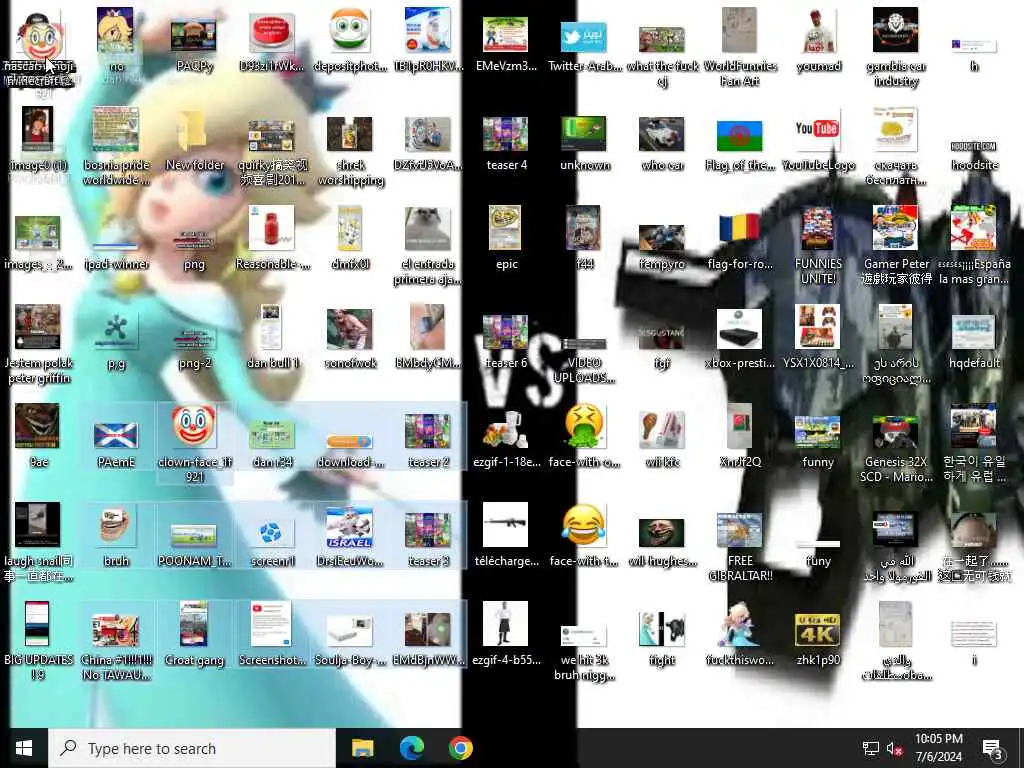1024x768 pixels.
Task: Select the face-with-o... vomiting emoji file
Action: 584,436
